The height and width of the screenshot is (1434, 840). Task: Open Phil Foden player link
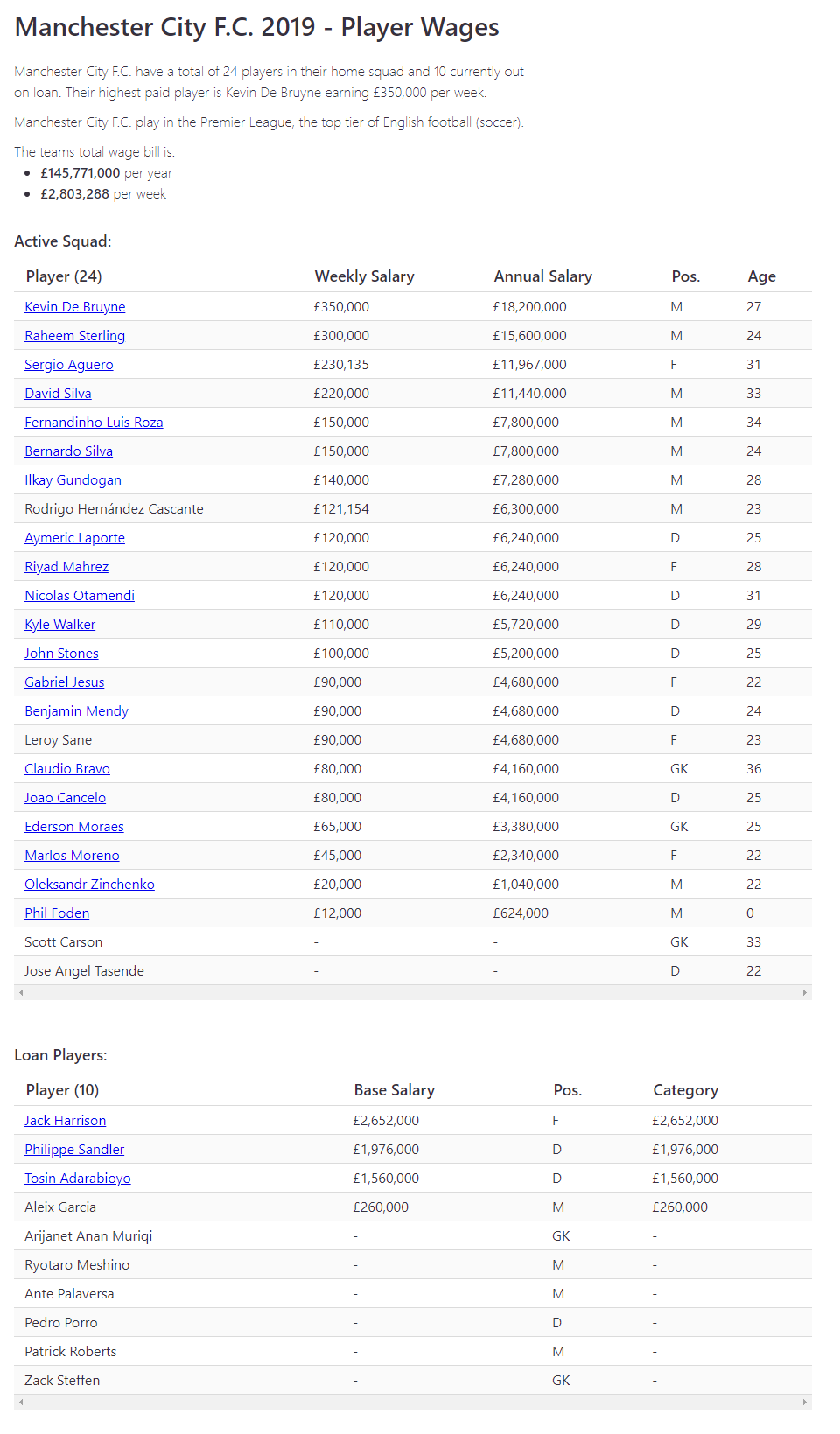(x=57, y=913)
